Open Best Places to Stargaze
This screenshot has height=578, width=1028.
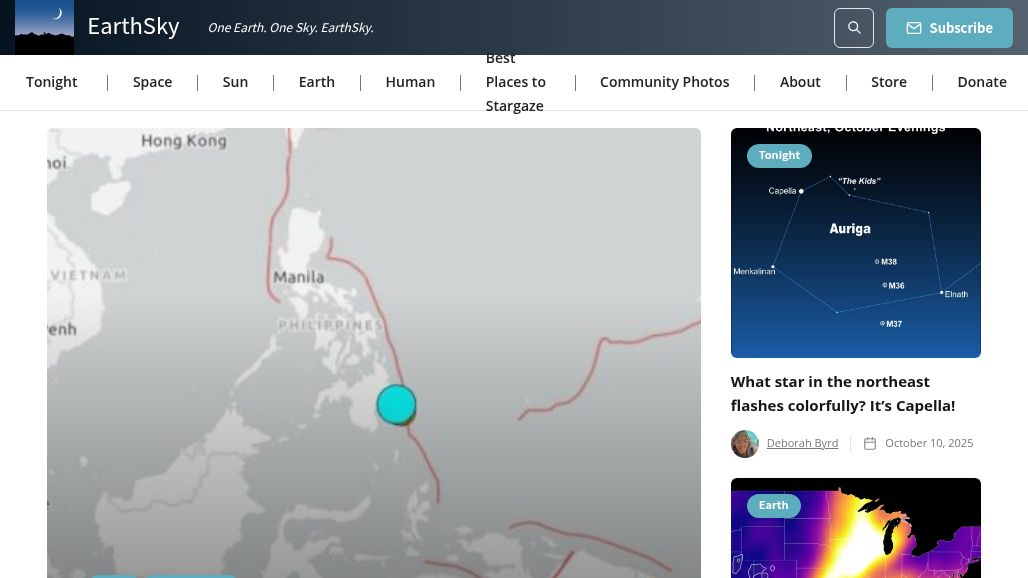(x=515, y=82)
